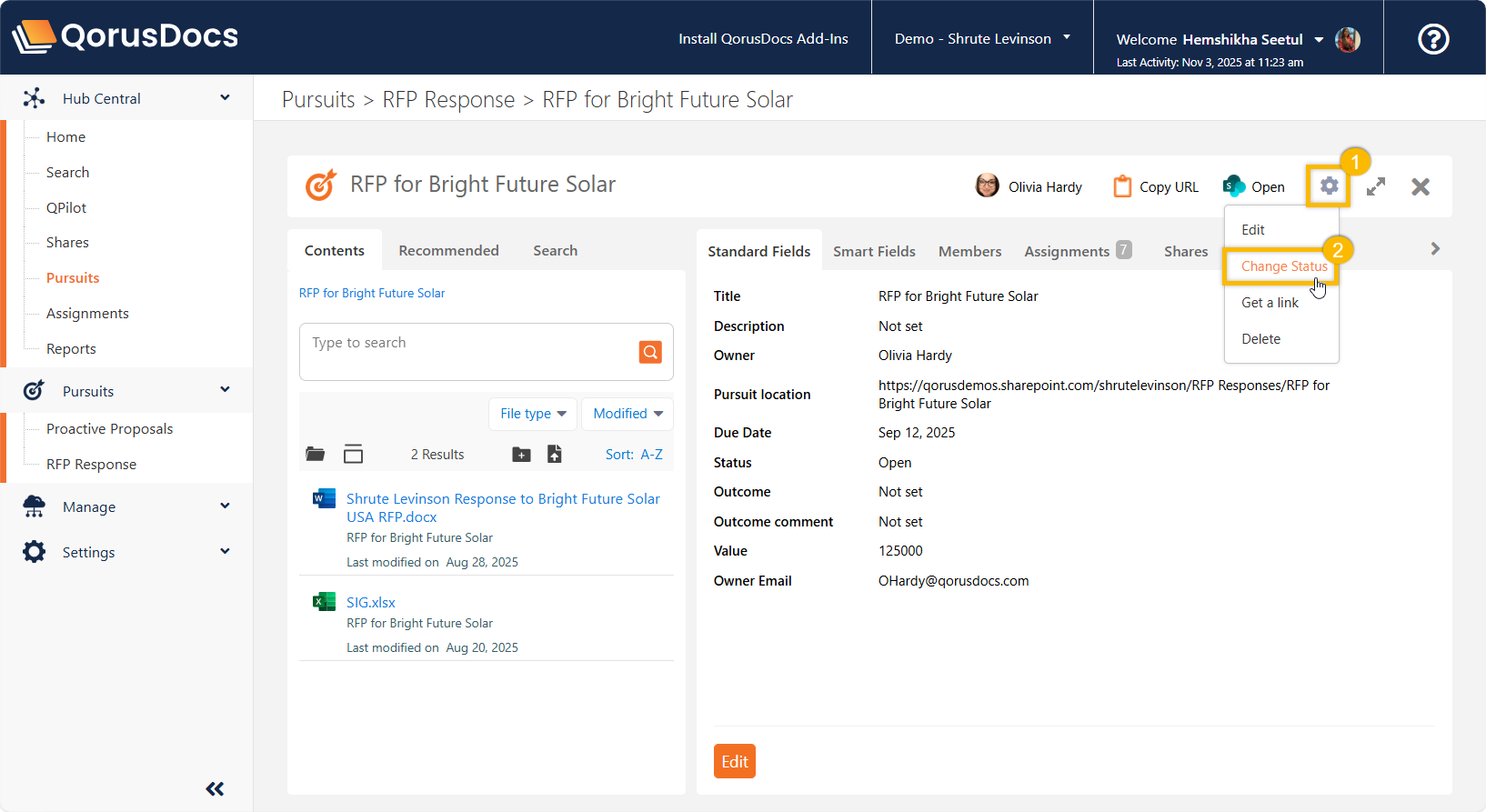Expand the Manage sidebar section

(225, 506)
